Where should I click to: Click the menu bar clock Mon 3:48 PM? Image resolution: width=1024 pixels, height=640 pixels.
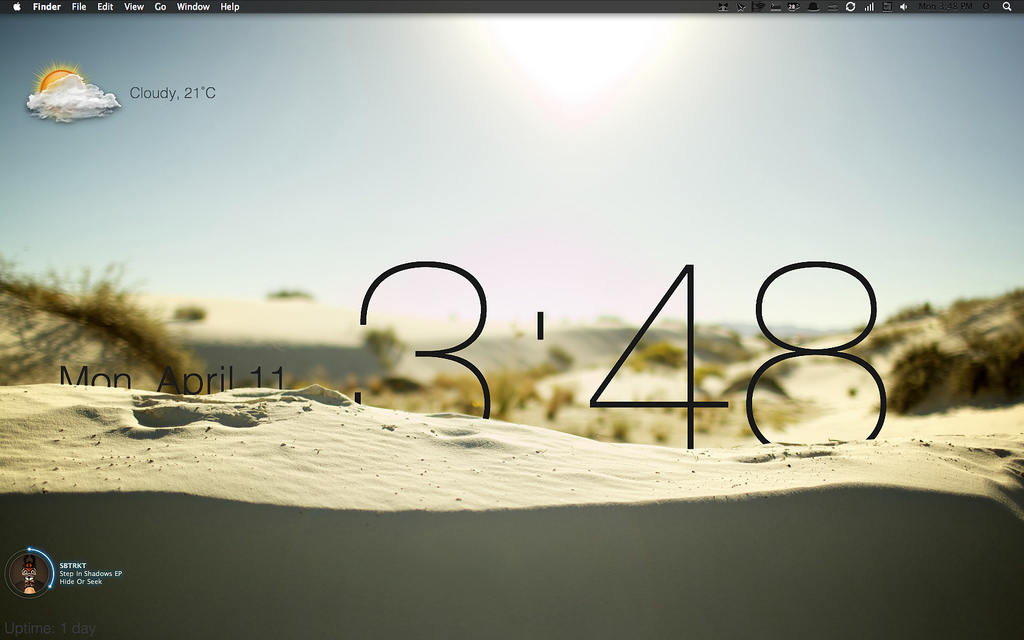click(x=945, y=7)
